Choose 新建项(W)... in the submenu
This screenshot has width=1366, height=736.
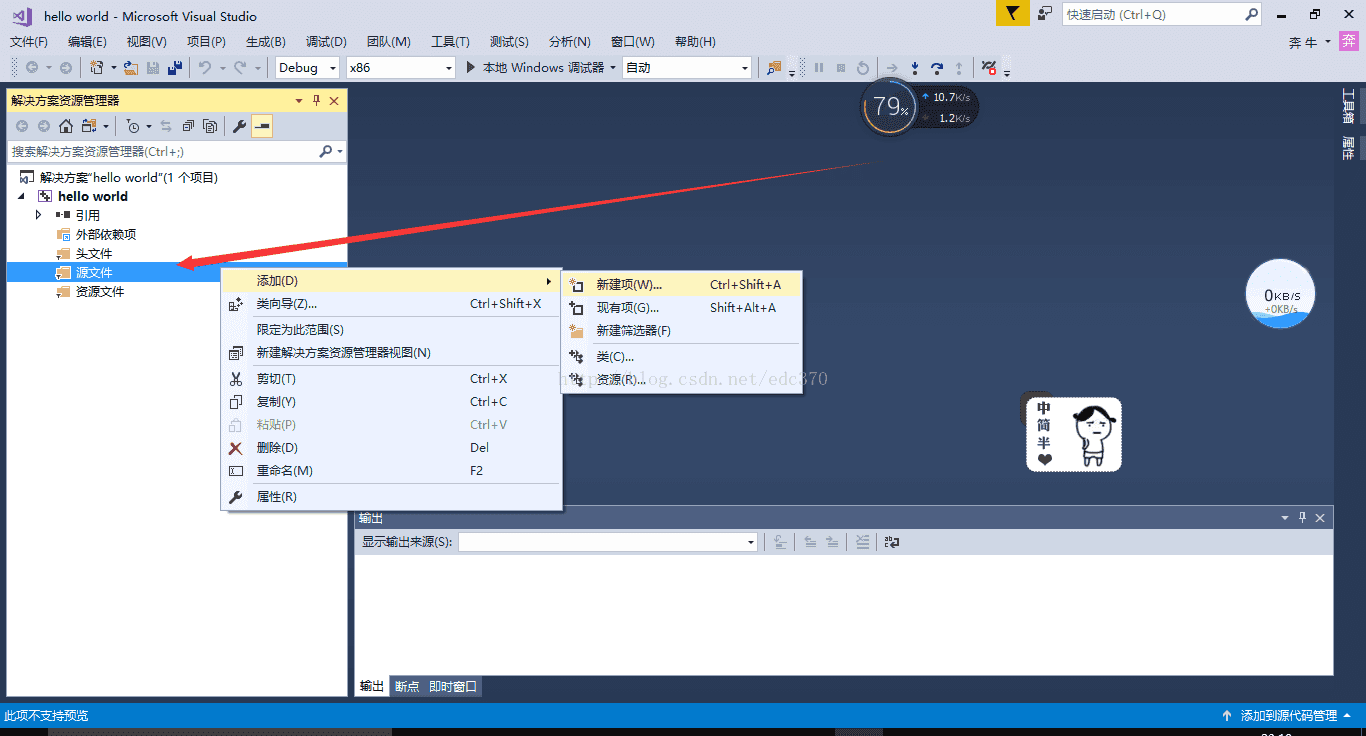click(682, 285)
